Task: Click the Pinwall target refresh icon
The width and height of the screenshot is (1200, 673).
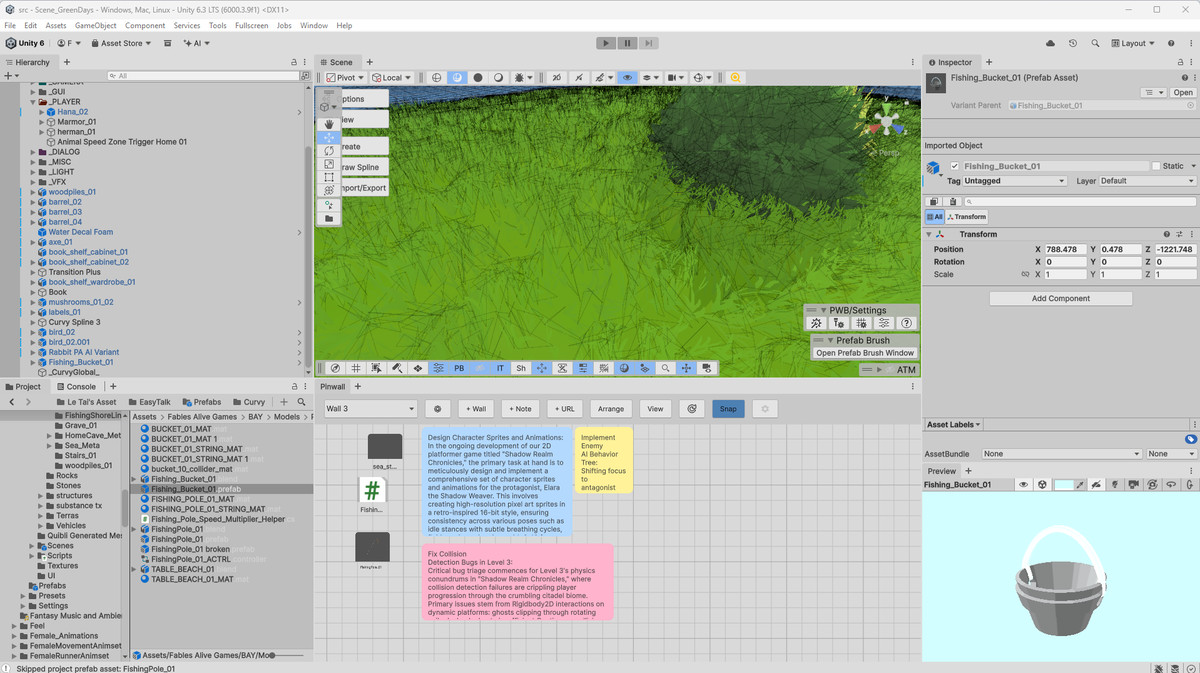Action: 691,408
